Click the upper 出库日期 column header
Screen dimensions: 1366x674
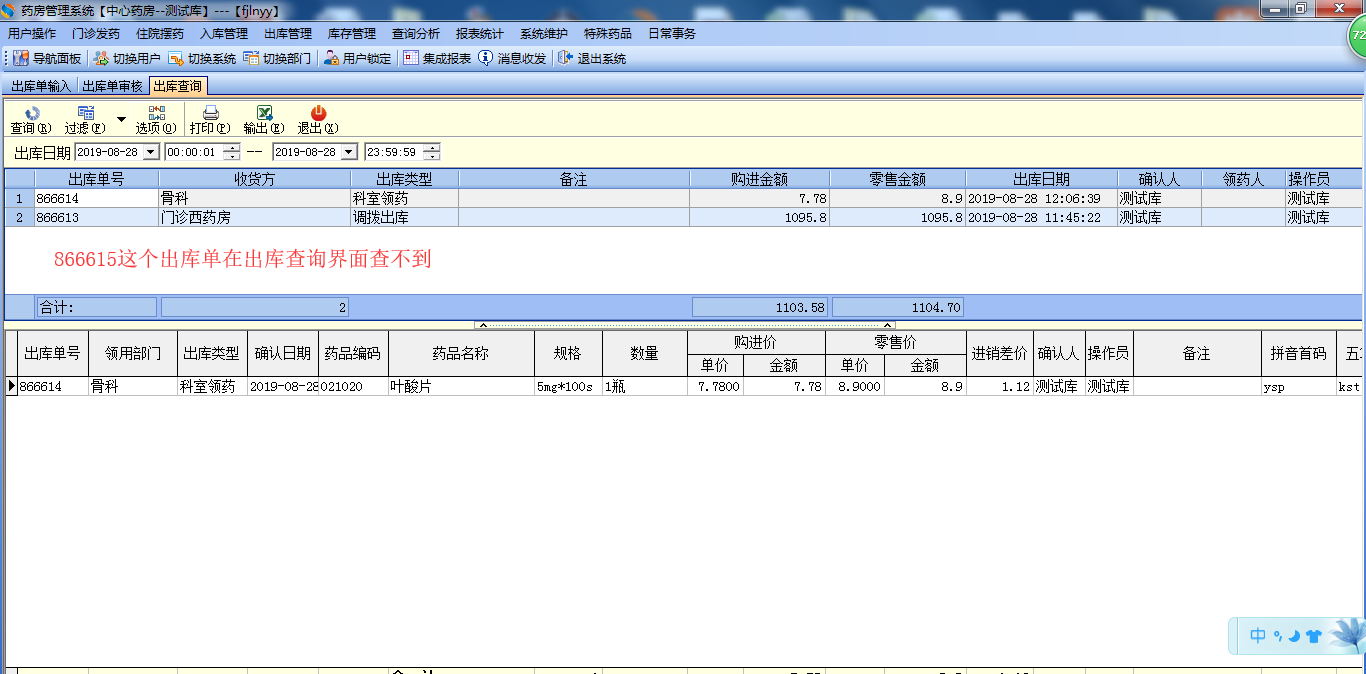point(1041,179)
